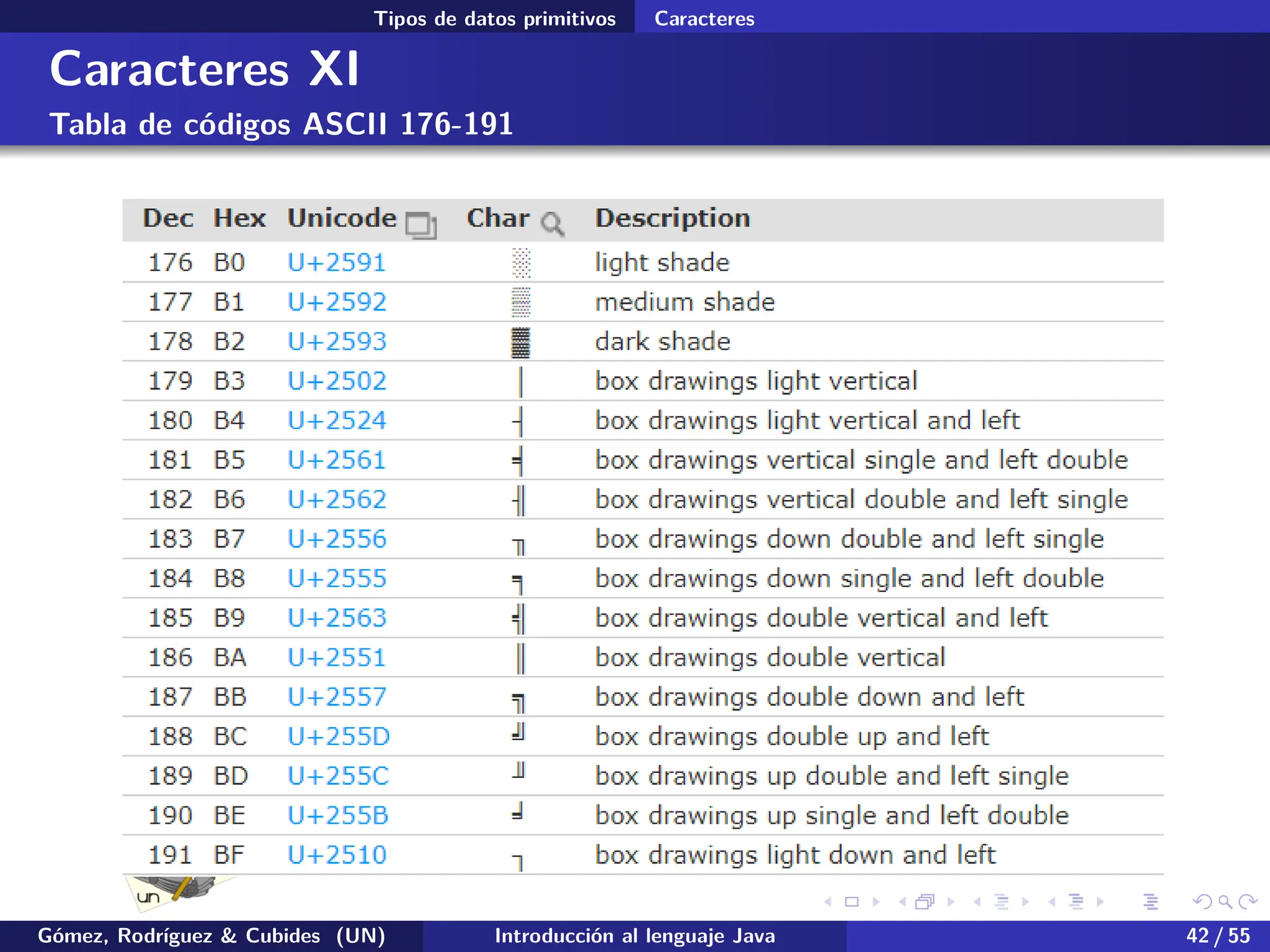Select 'box drawings double vertical' description
The image size is (1270, 952).
771,658
